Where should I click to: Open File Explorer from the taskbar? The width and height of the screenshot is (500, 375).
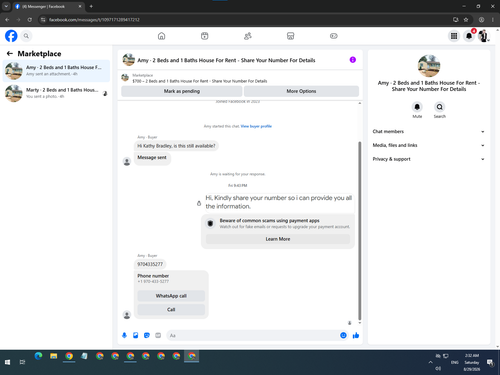point(53,356)
